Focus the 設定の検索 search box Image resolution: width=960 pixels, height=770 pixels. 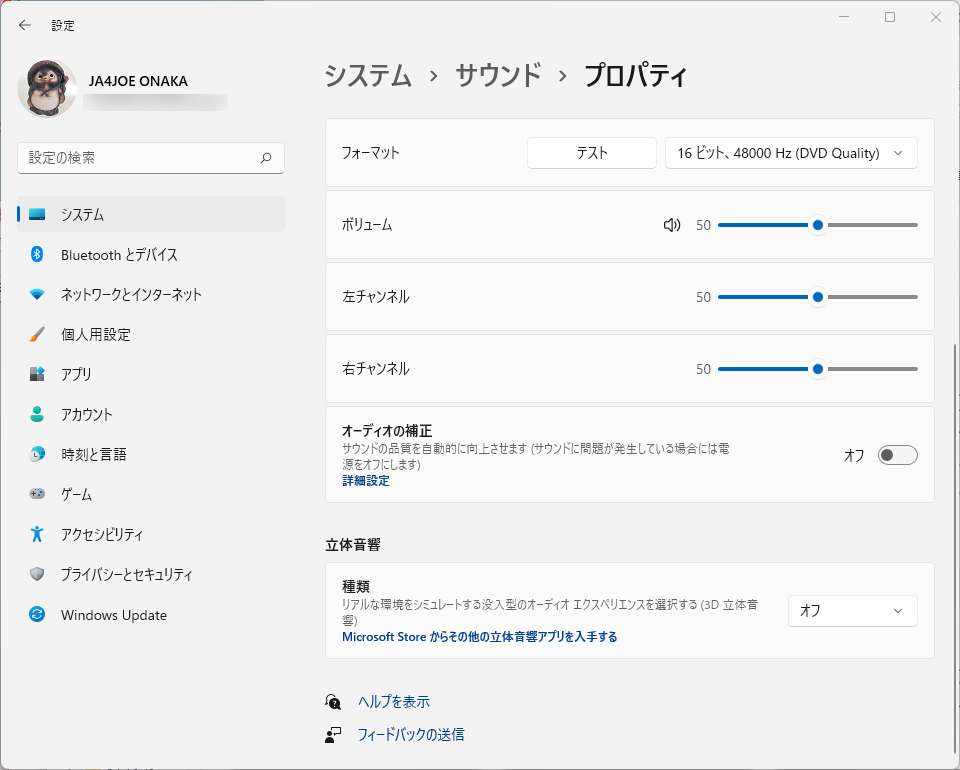point(140,158)
